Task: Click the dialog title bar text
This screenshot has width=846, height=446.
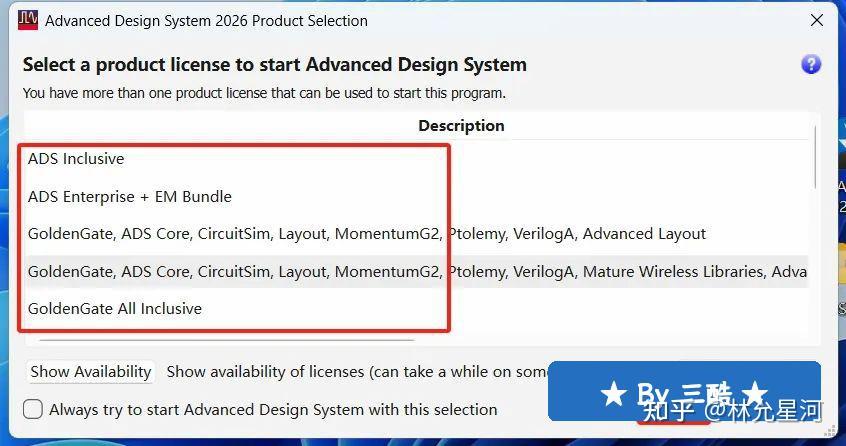Action: pyautogui.click(x=206, y=20)
